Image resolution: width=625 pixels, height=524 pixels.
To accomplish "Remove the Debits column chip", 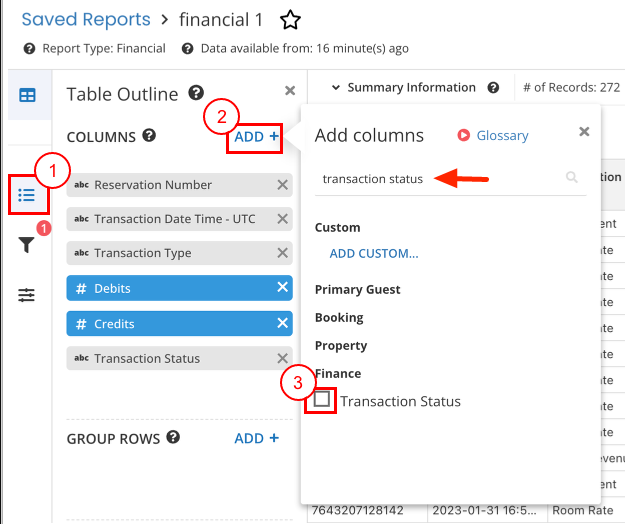I will coord(282,288).
